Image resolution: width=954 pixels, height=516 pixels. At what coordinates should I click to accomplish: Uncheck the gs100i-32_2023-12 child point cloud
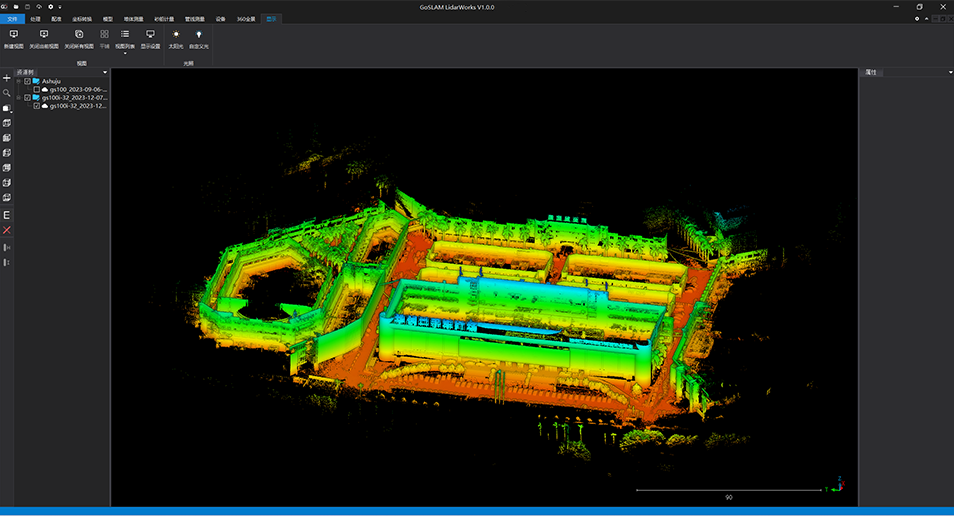tap(37, 106)
